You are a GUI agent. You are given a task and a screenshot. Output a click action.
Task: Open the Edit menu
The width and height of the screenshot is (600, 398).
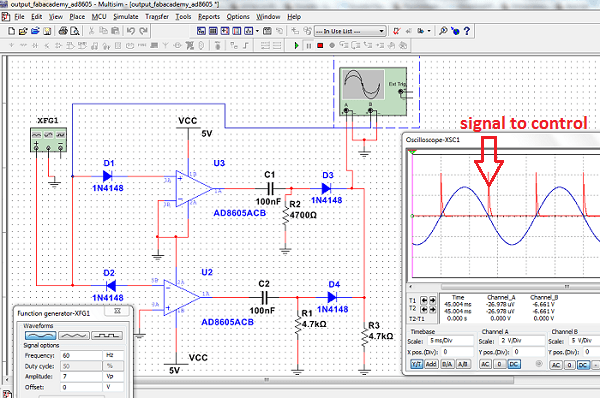pyautogui.click(x=37, y=17)
